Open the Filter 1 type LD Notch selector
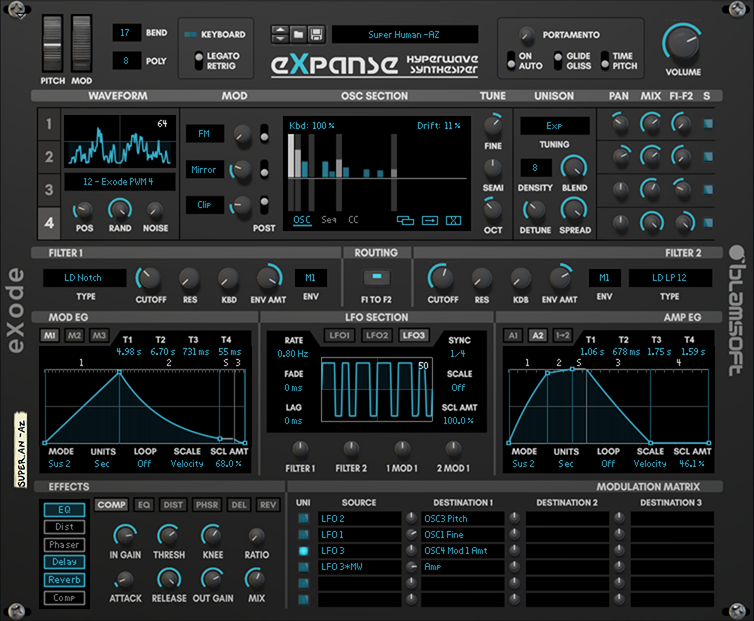Viewport: 754px width, 621px height. coord(84,278)
